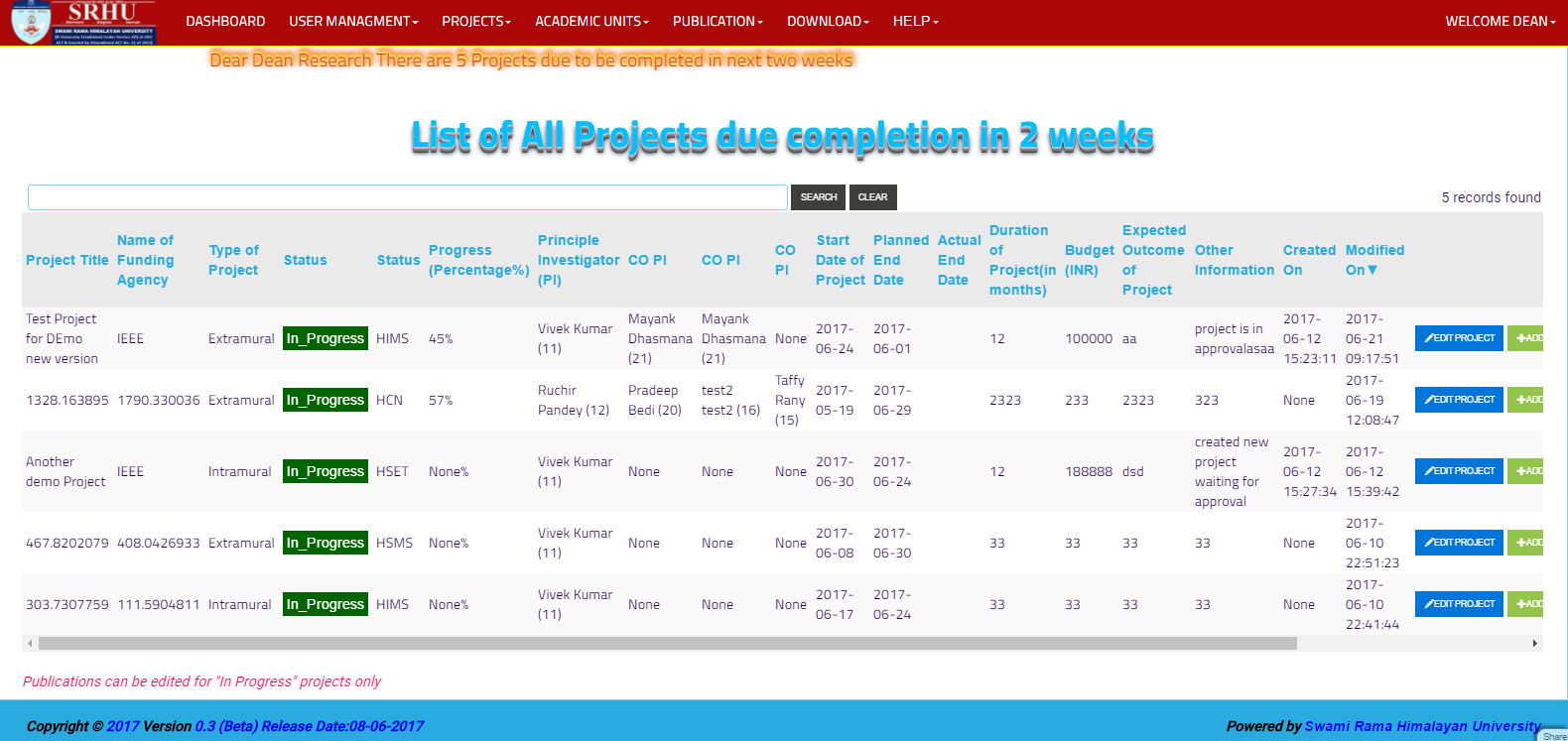The height and width of the screenshot is (741, 1568).
Task: Sort by Principle Investigator (PI) header
Action: click(579, 260)
